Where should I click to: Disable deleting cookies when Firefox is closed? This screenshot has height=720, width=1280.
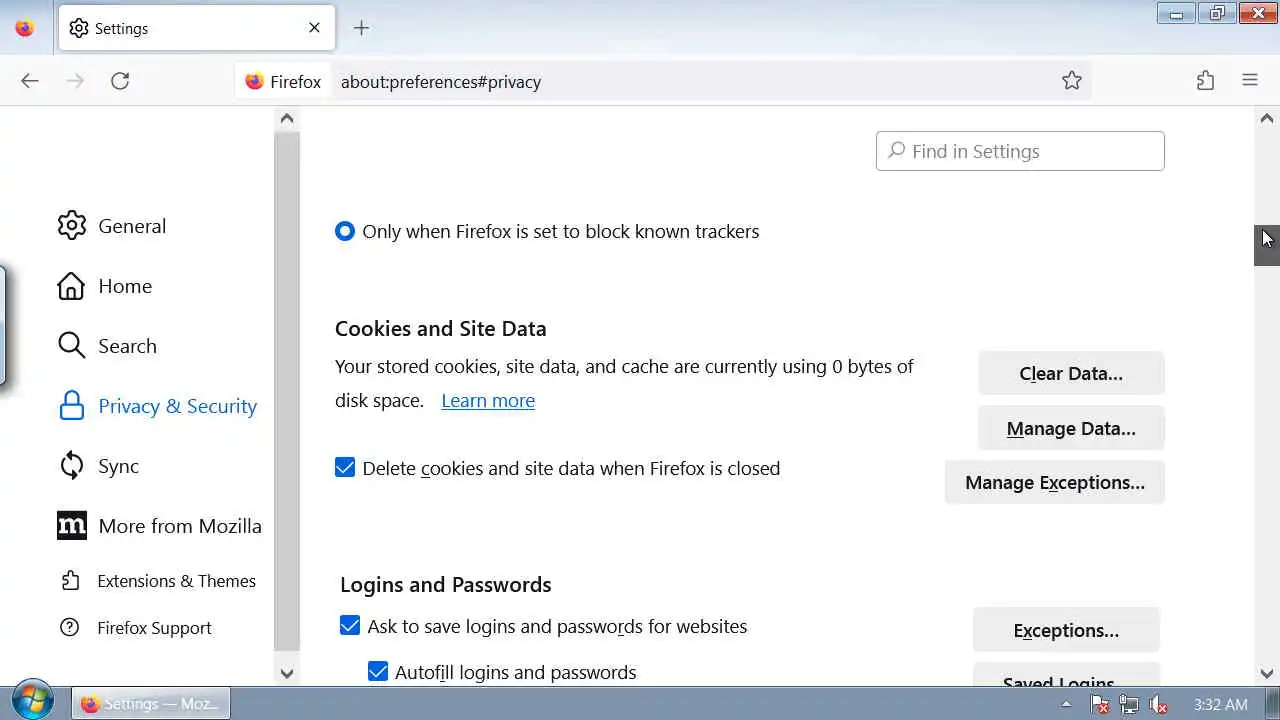click(345, 468)
